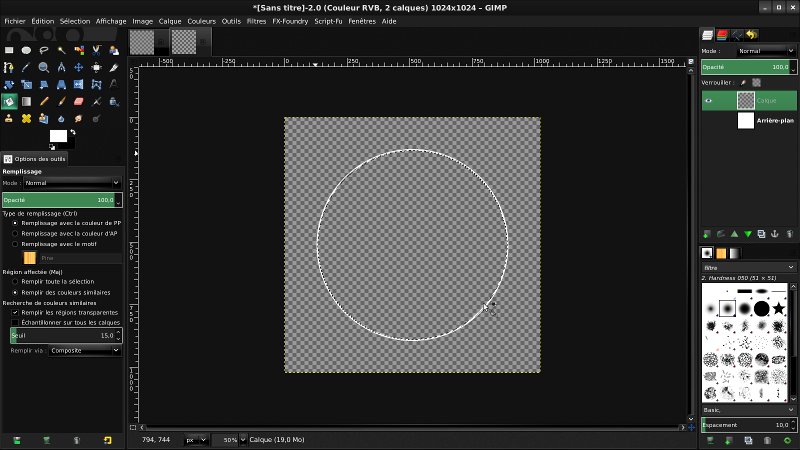Select the Cage Transform tool
800x450 pixels.
point(96,85)
